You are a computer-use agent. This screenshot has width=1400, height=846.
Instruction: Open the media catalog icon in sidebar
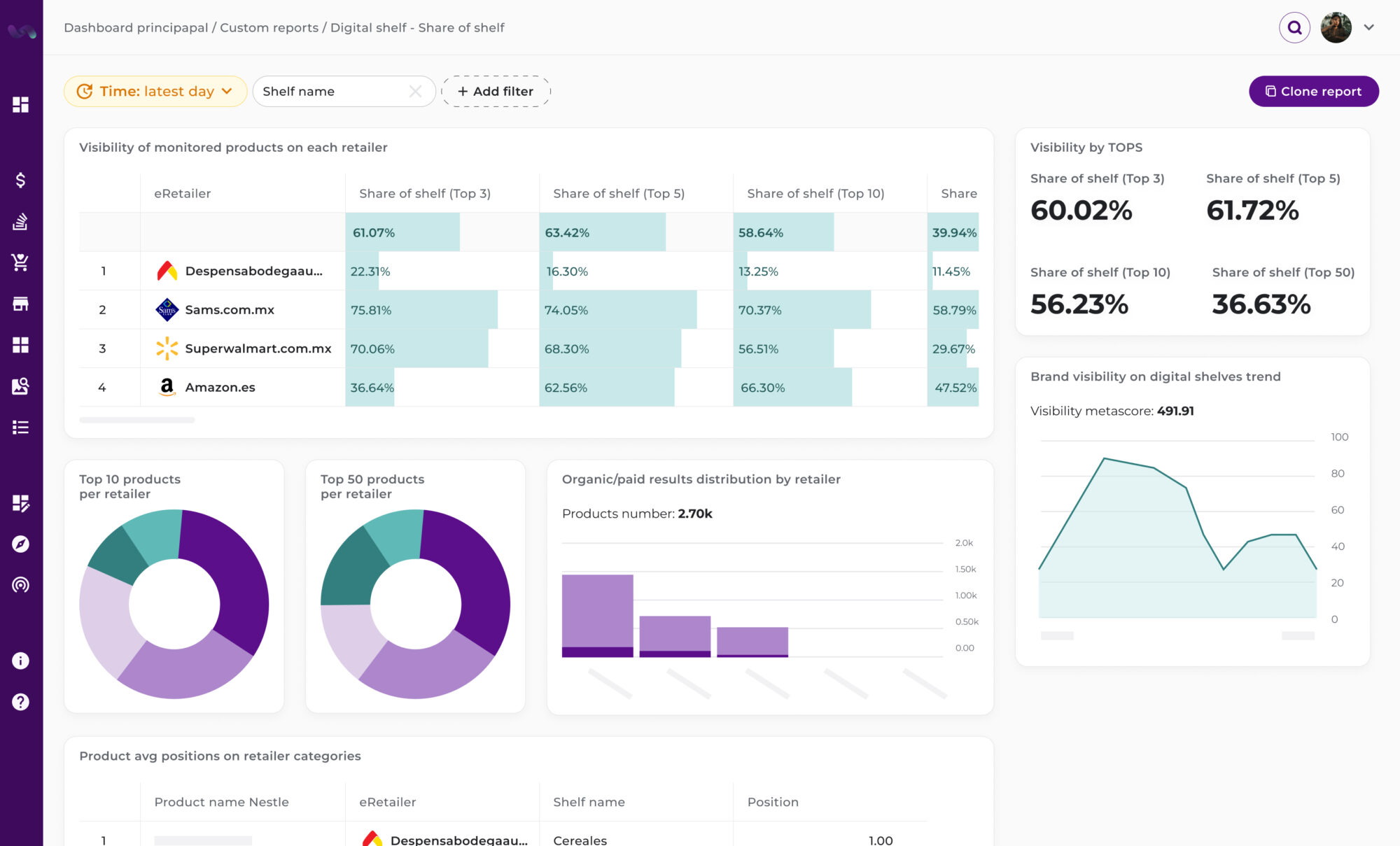coord(21,386)
